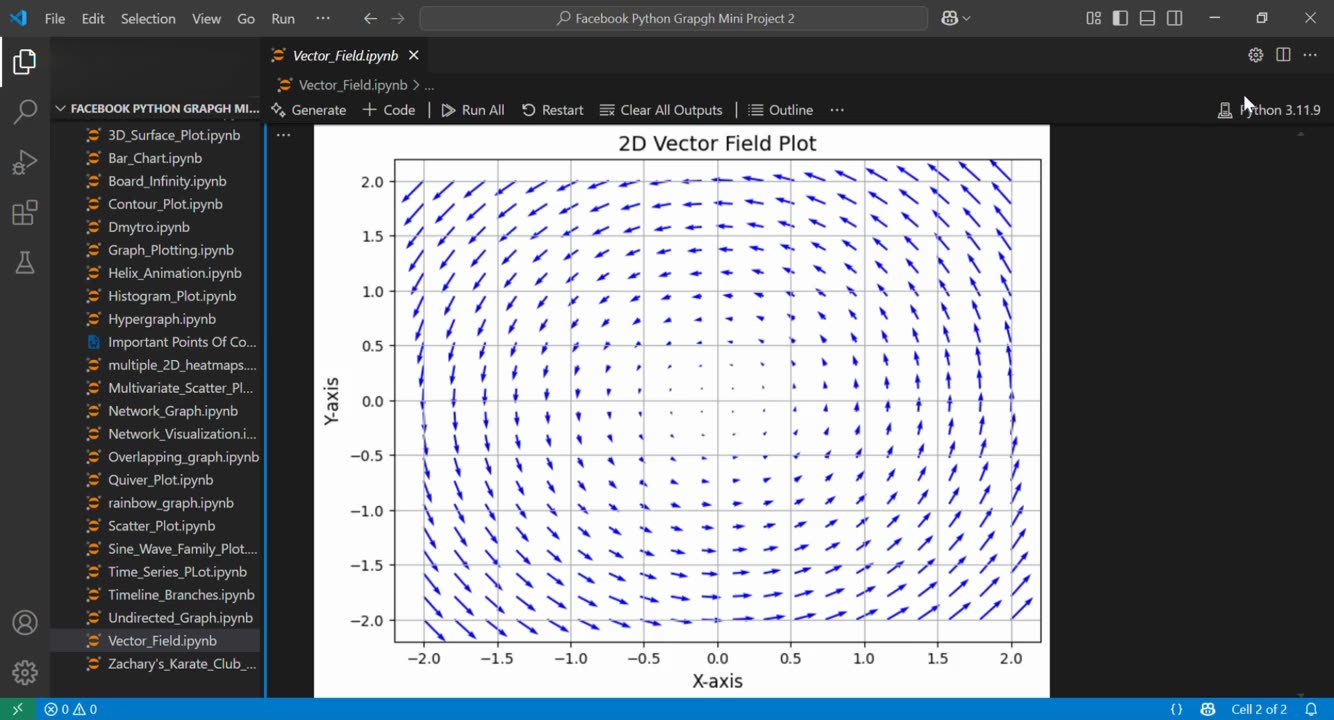Open Important Points Of Co... document
This screenshot has width=1334, height=720.
182,342
